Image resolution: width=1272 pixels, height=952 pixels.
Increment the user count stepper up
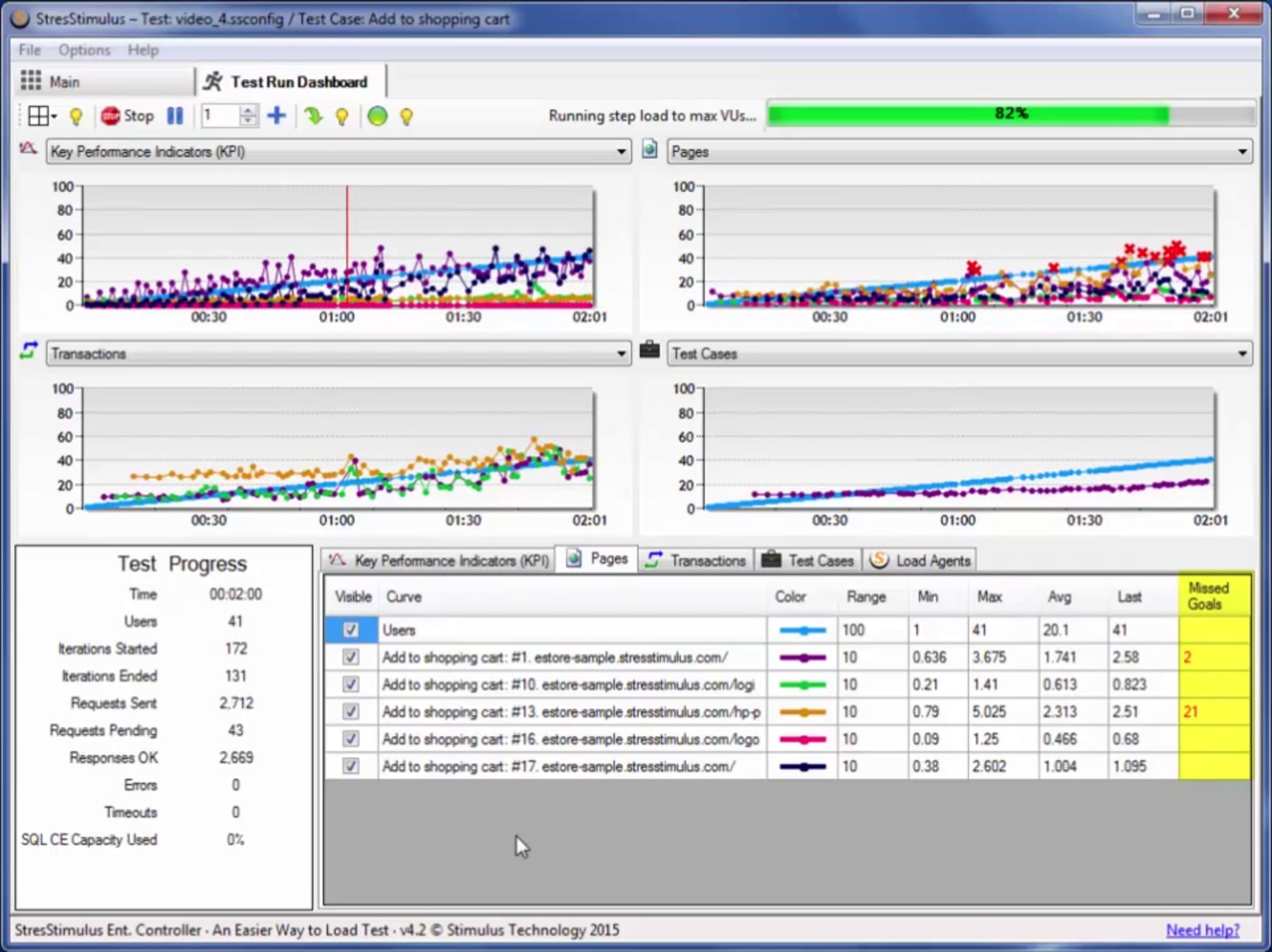point(248,111)
